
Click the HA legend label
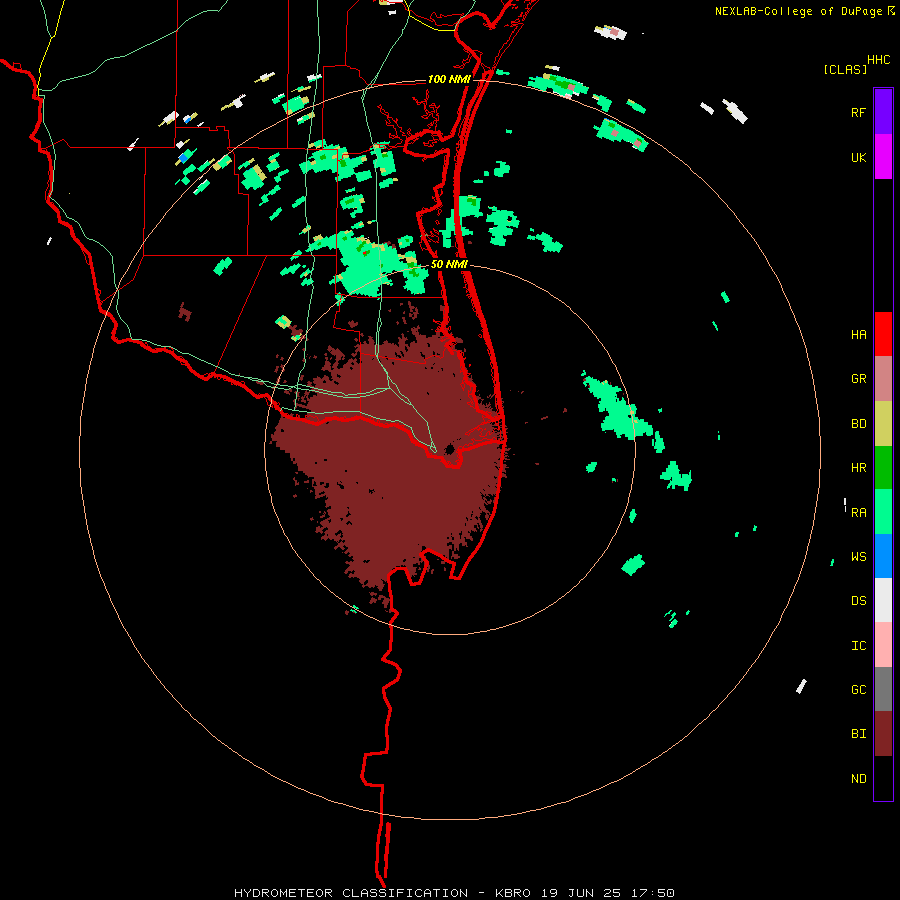tap(858, 335)
